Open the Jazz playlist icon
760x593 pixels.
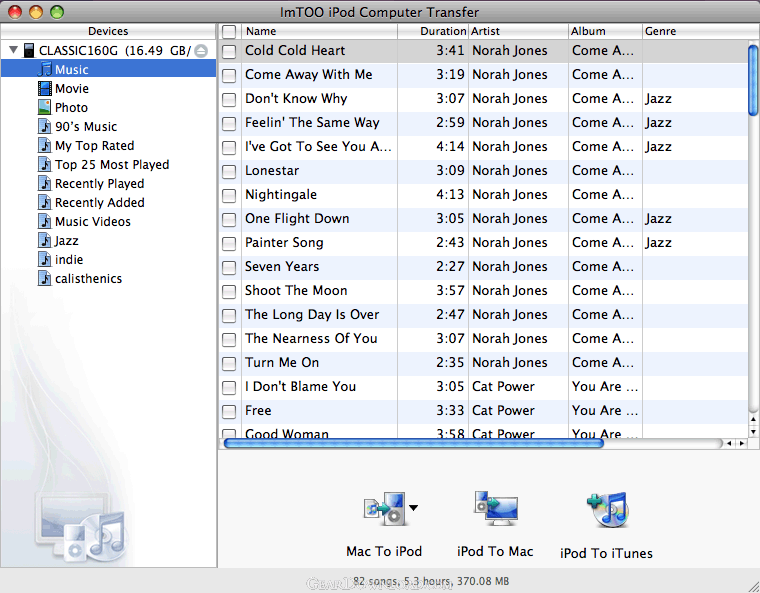coord(45,241)
